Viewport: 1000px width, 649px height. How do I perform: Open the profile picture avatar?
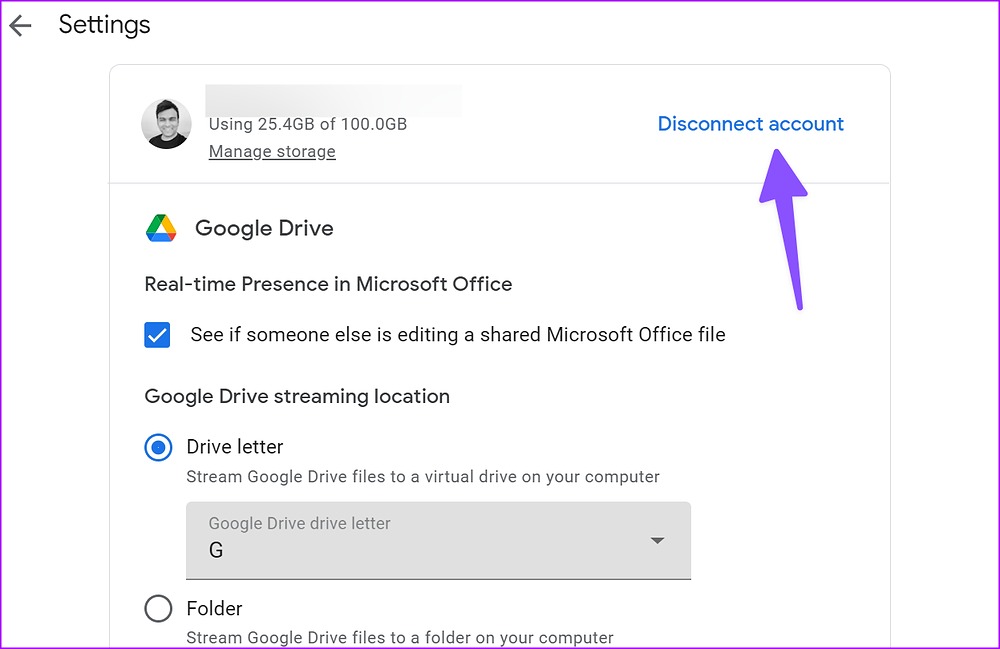click(x=166, y=124)
